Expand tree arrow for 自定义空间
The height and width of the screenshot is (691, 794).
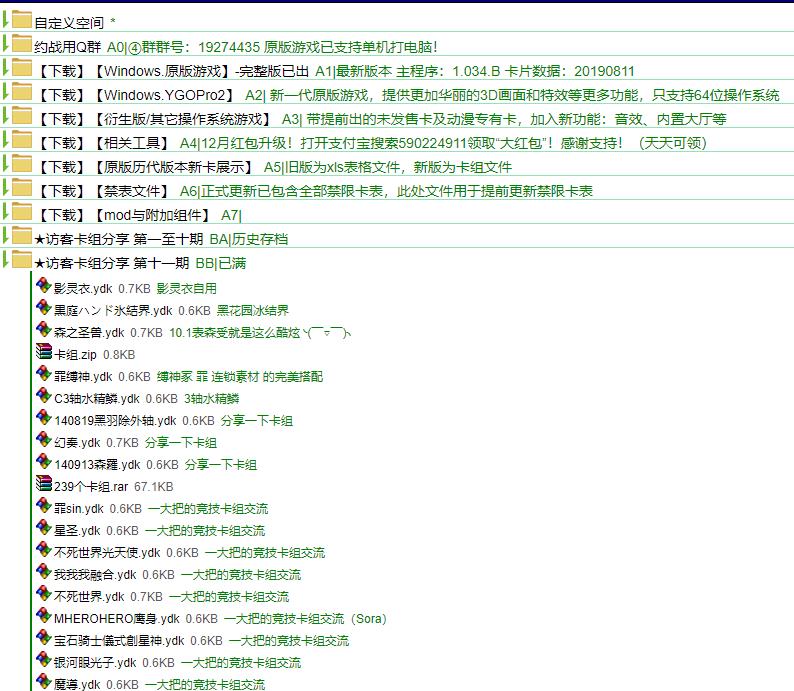6,19
